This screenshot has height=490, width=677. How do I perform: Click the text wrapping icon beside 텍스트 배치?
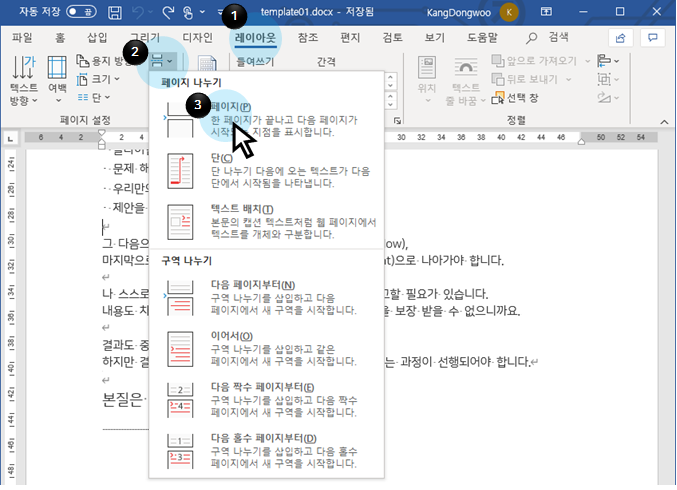[180, 222]
